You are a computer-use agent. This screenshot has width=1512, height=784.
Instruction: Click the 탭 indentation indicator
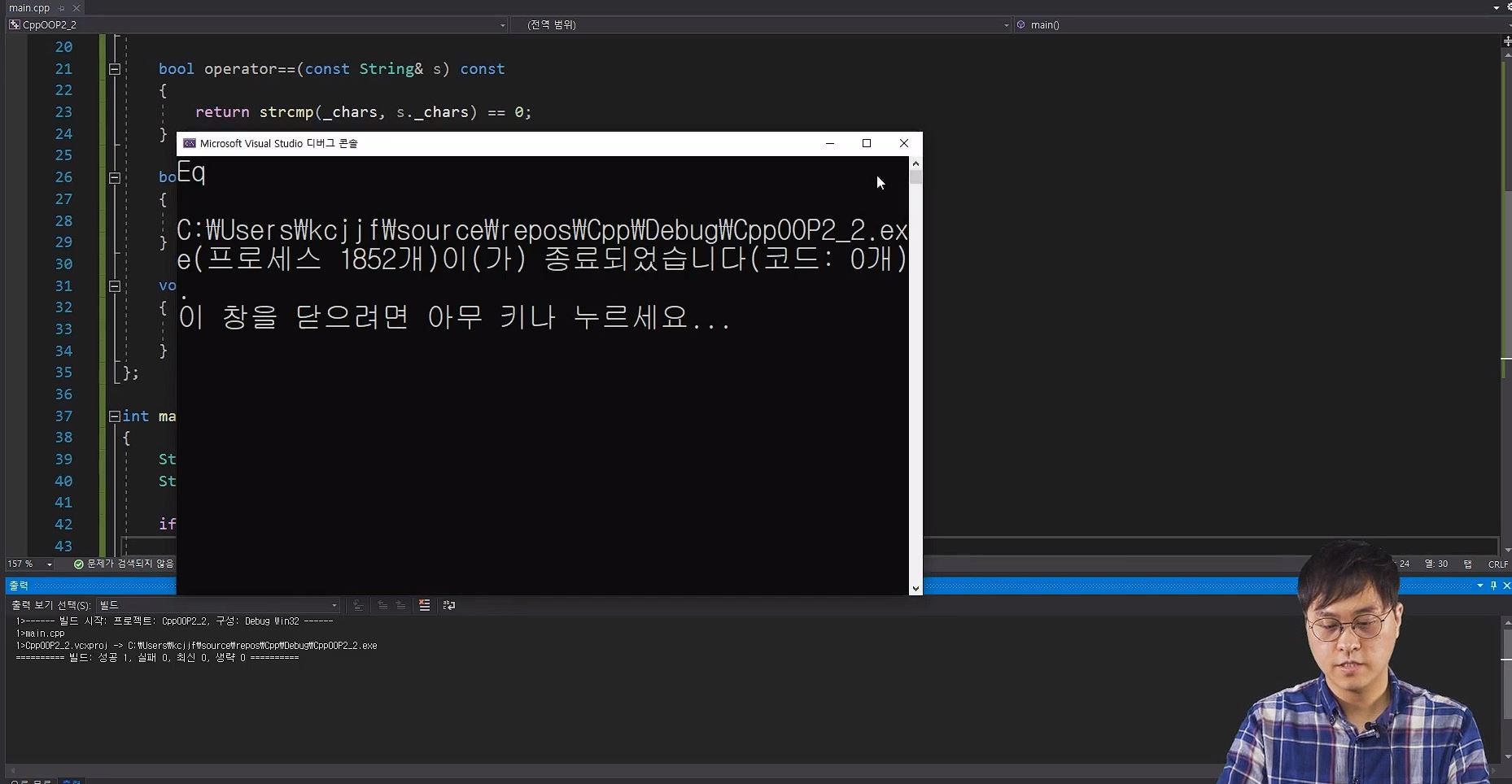[x=1468, y=564]
